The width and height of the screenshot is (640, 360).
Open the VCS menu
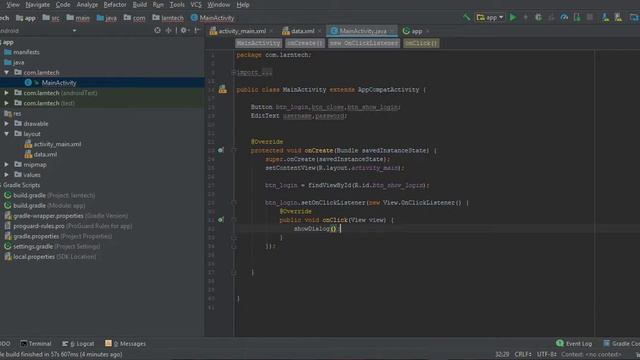(x=196, y=4)
